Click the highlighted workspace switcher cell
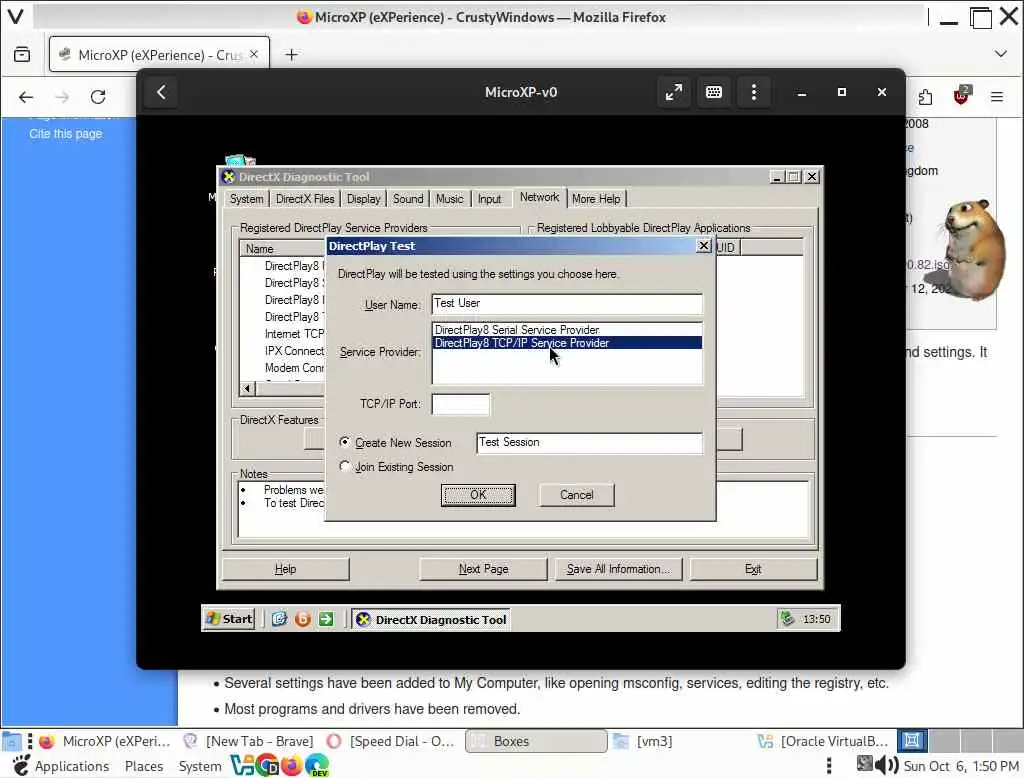 click(x=912, y=740)
